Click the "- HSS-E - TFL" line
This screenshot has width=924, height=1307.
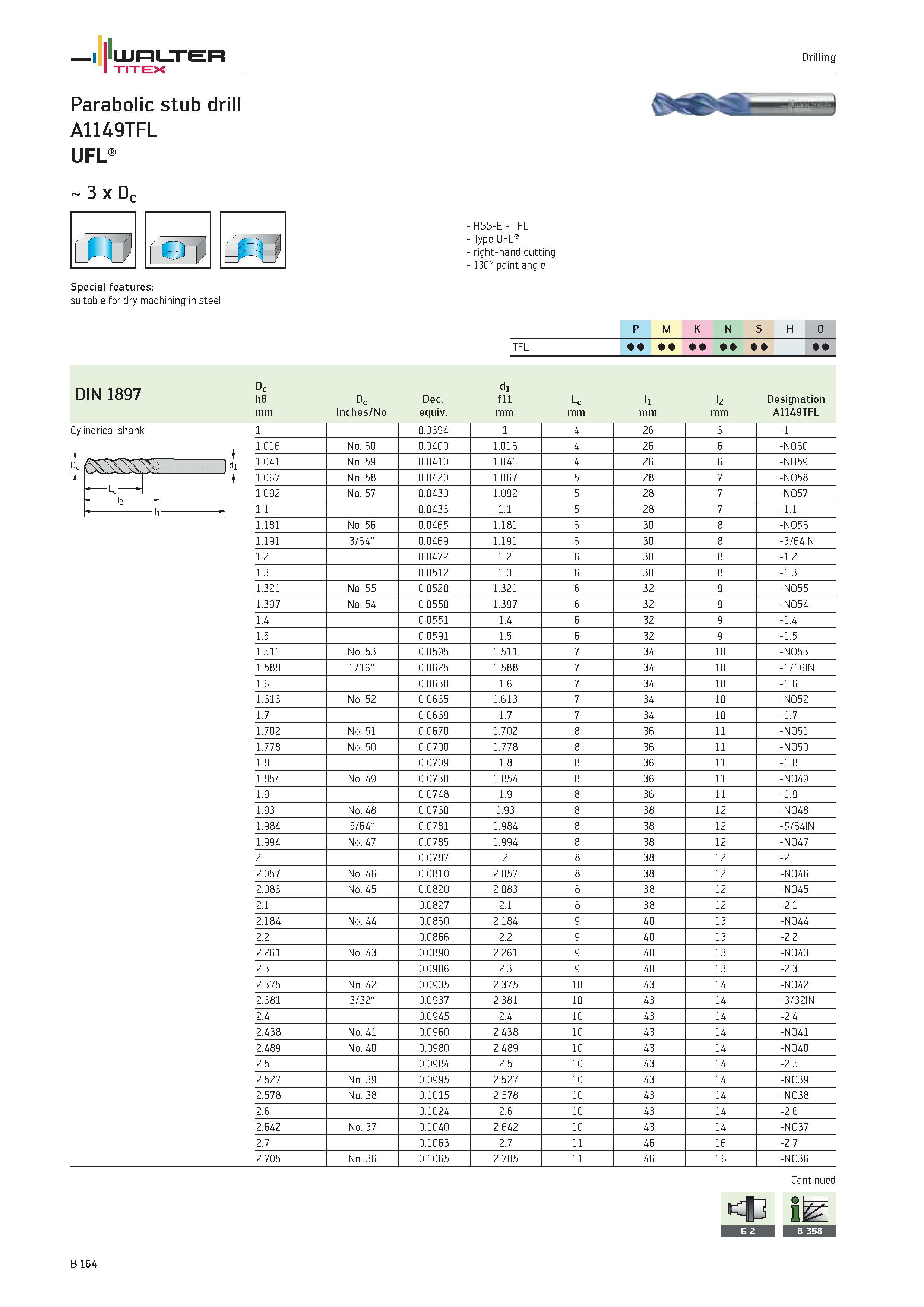[x=497, y=226]
